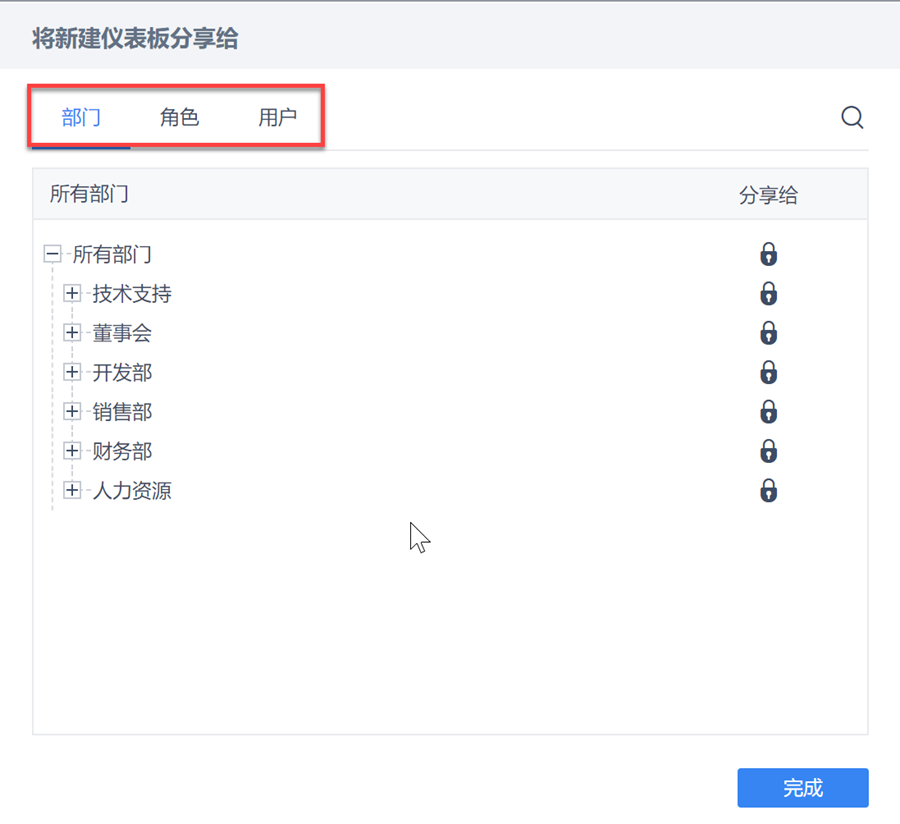Click the 完成 button
This screenshot has height=824, width=900.
pyautogui.click(x=802, y=788)
